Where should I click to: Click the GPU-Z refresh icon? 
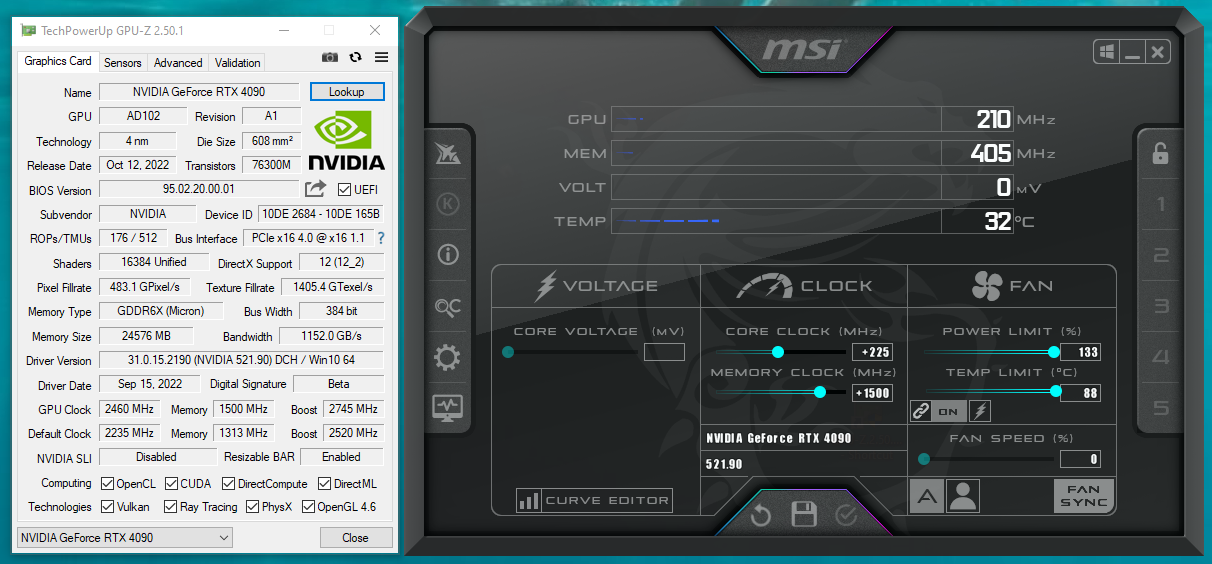355,58
